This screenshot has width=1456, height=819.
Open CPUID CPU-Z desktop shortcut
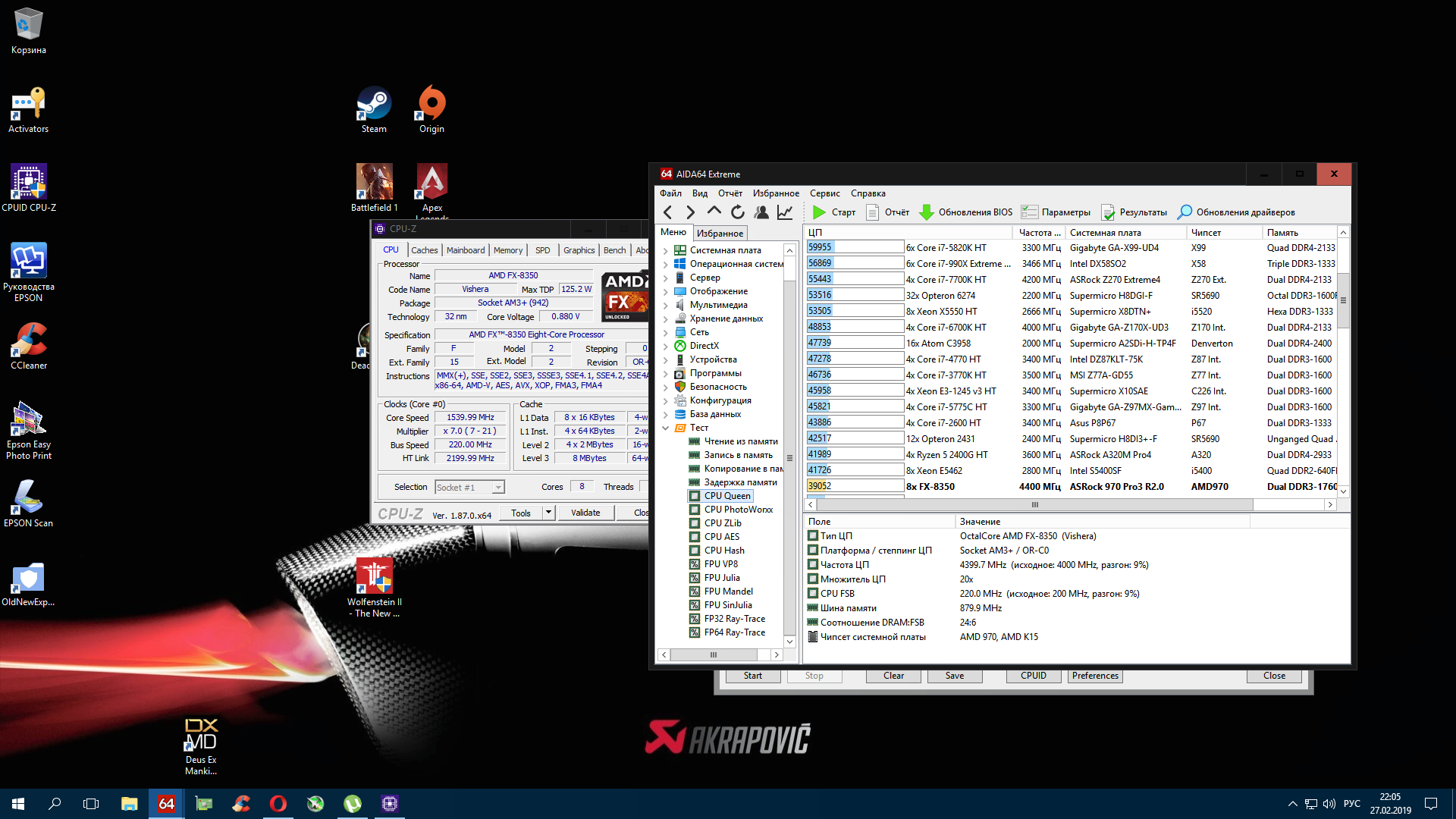pyautogui.click(x=29, y=188)
